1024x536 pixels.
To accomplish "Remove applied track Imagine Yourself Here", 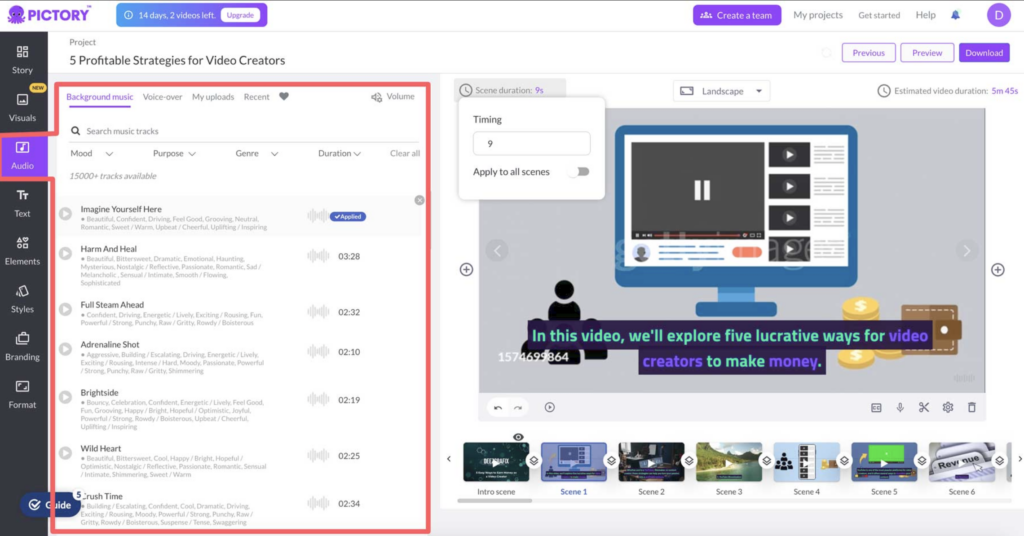I will coord(419,200).
